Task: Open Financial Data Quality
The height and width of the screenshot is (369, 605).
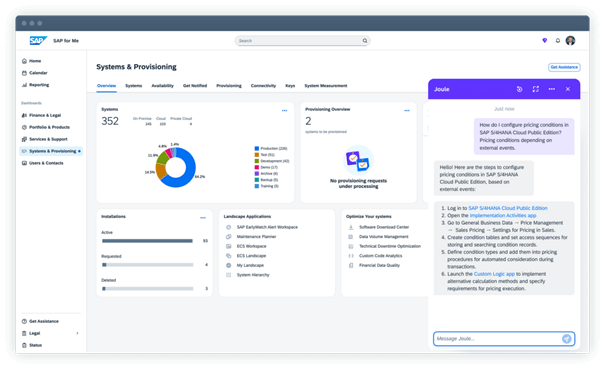Action: click(x=379, y=266)
